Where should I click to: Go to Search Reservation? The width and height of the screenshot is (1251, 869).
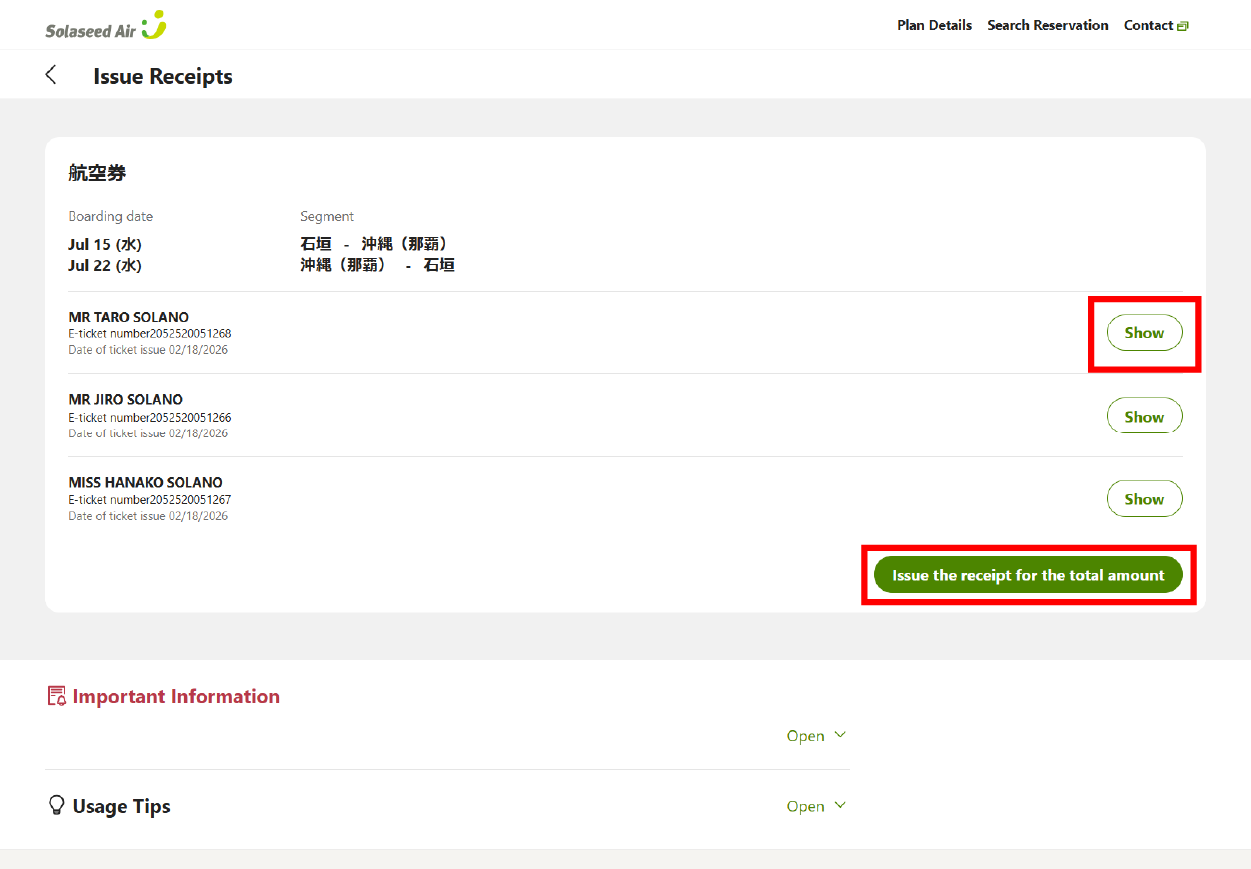tap(1047, 25)
